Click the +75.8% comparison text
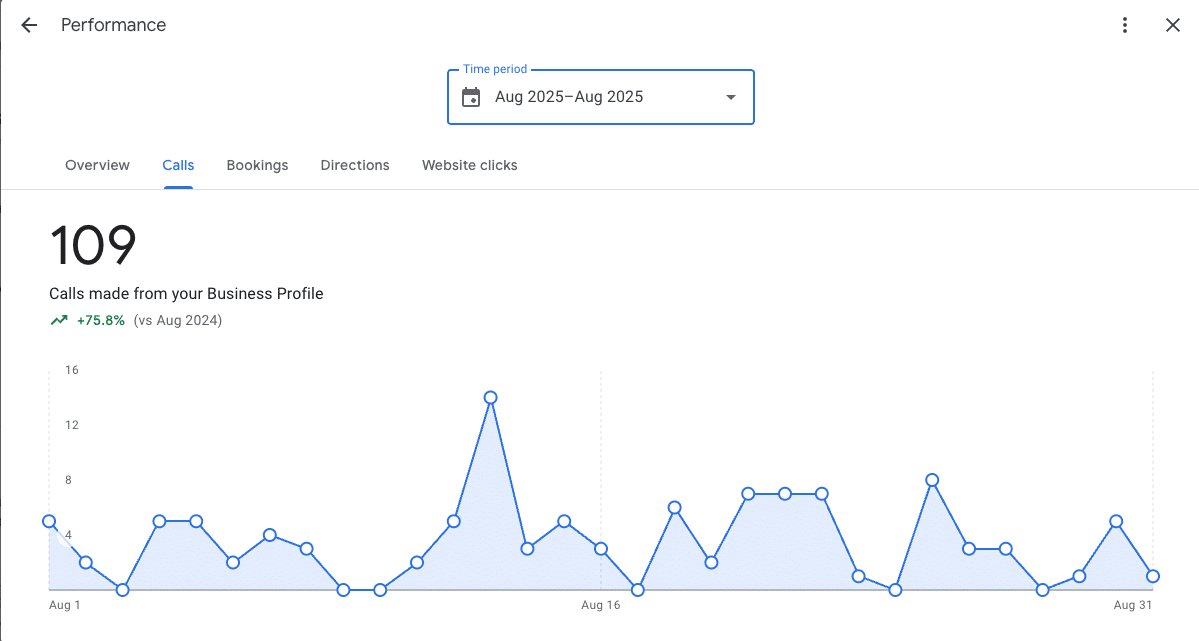Screen dimensions: 1199x641 pyautogui.click(x=101, y=321)
